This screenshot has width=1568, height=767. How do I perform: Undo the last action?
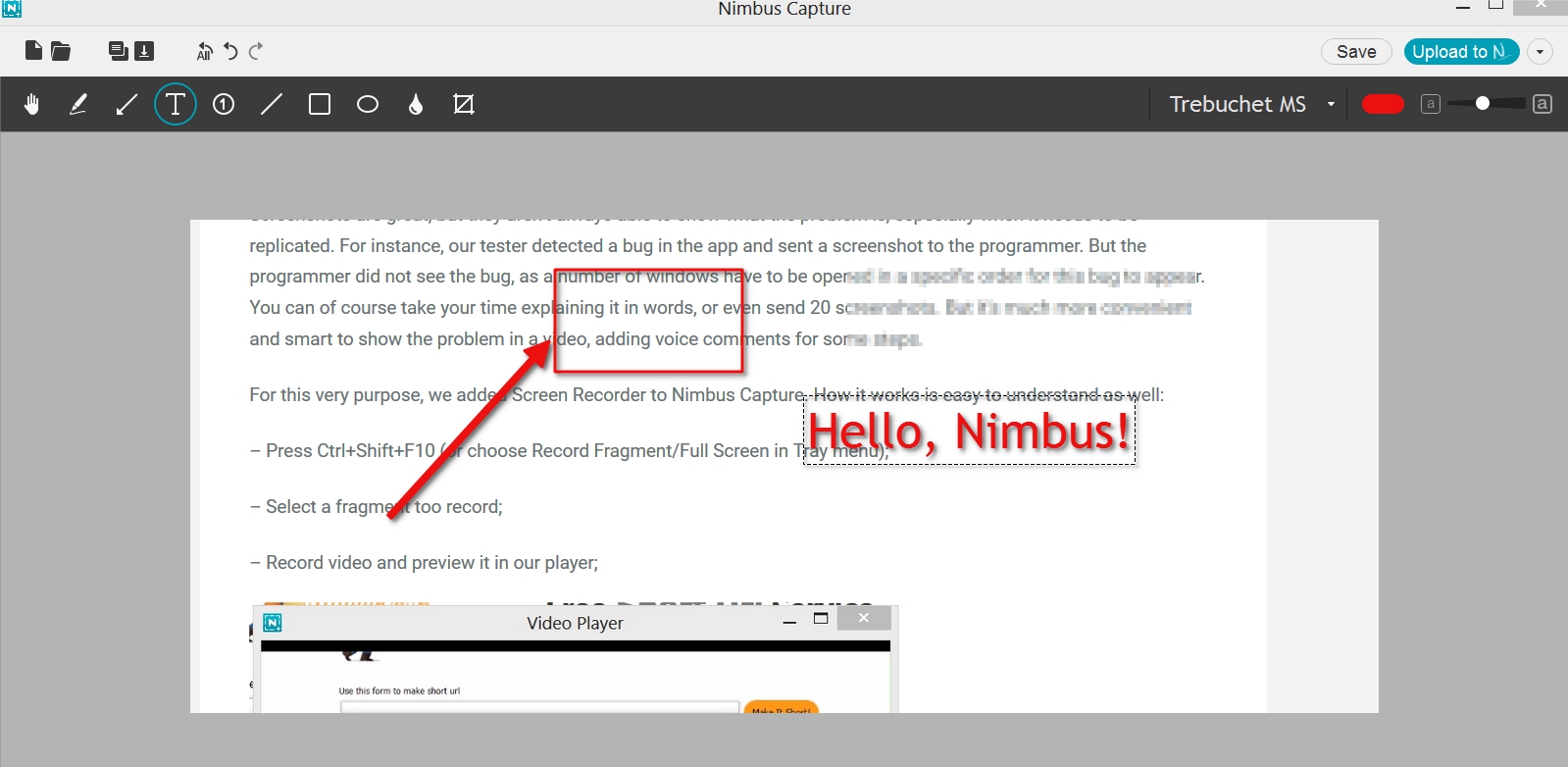coord(230,51)
